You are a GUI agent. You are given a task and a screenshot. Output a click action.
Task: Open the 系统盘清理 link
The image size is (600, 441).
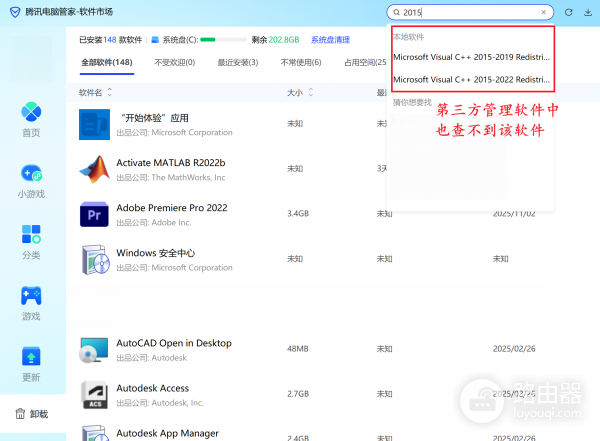point(330,39)
